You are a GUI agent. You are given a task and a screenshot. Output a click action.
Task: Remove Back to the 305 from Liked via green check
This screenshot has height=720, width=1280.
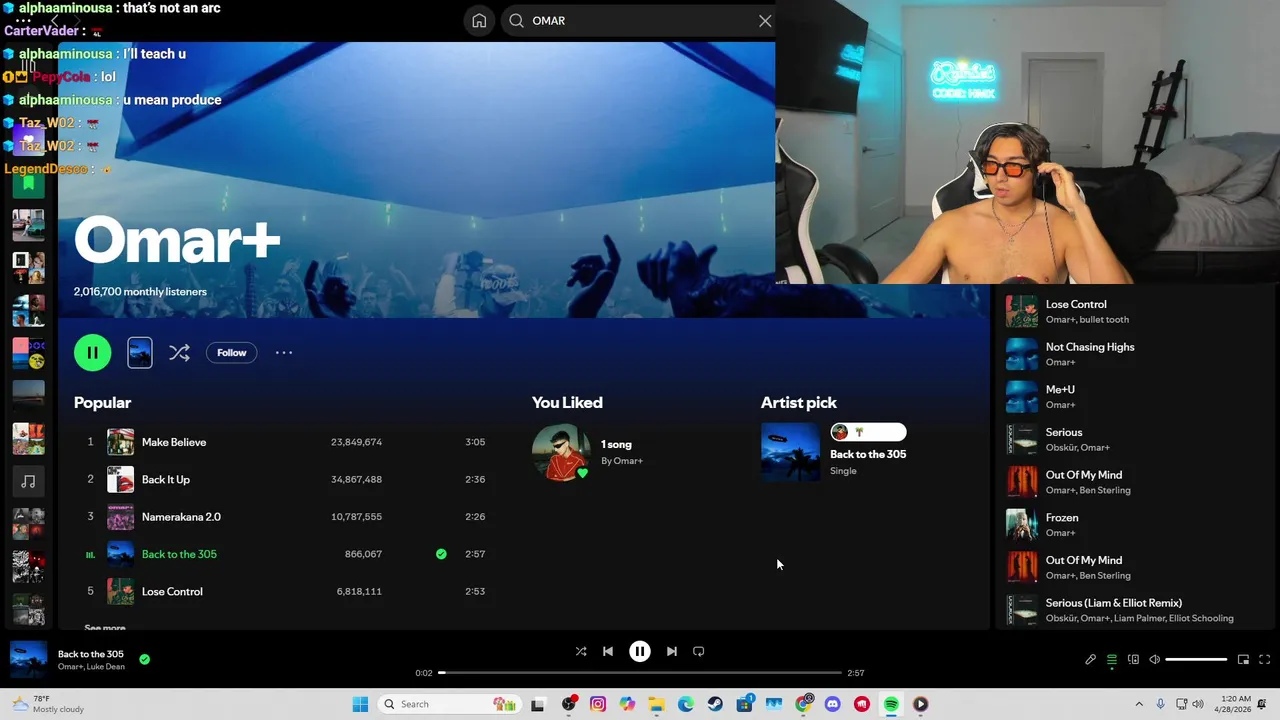point(441,554)
